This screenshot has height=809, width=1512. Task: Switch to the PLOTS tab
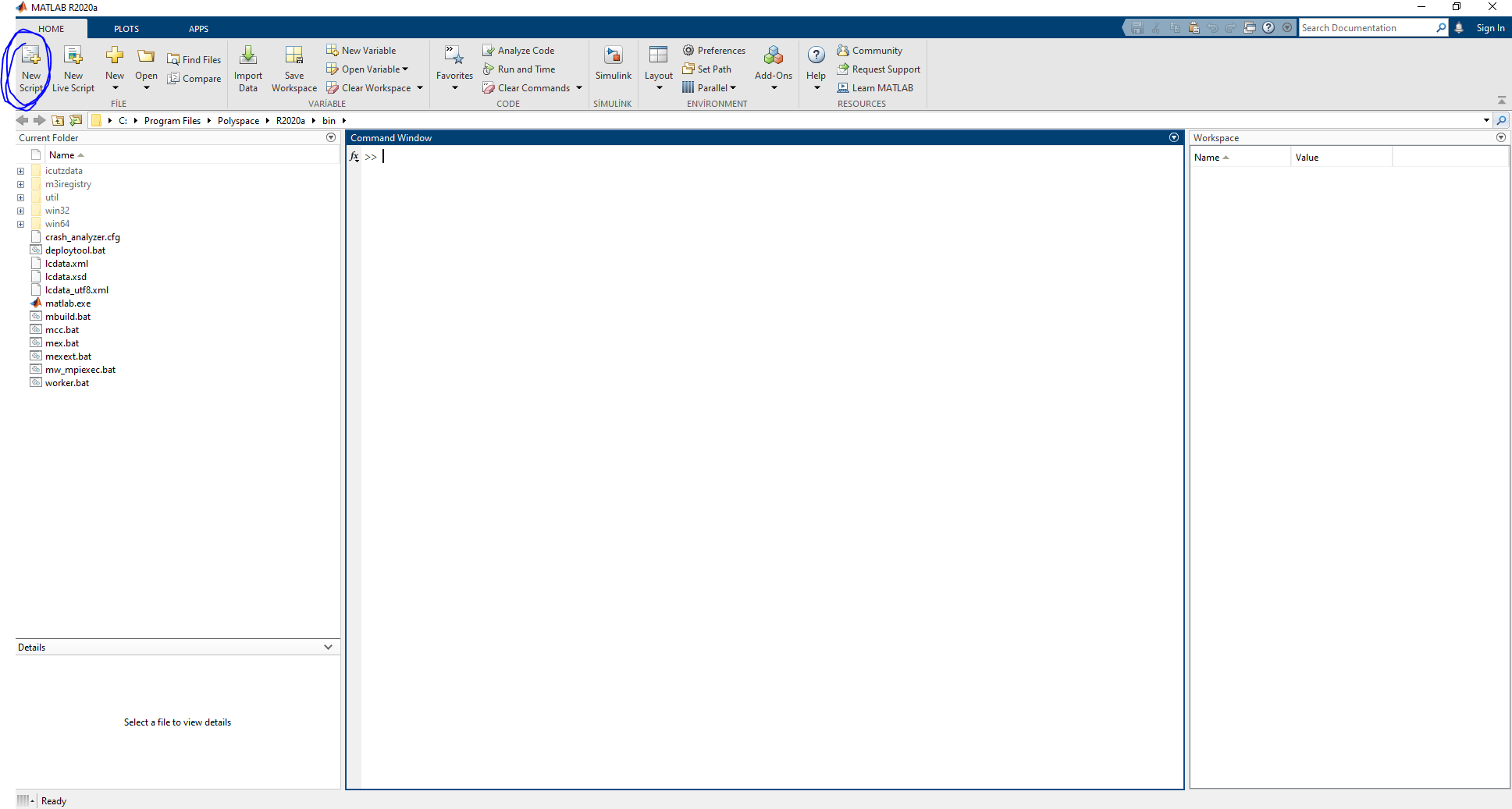tap(126, 28)
